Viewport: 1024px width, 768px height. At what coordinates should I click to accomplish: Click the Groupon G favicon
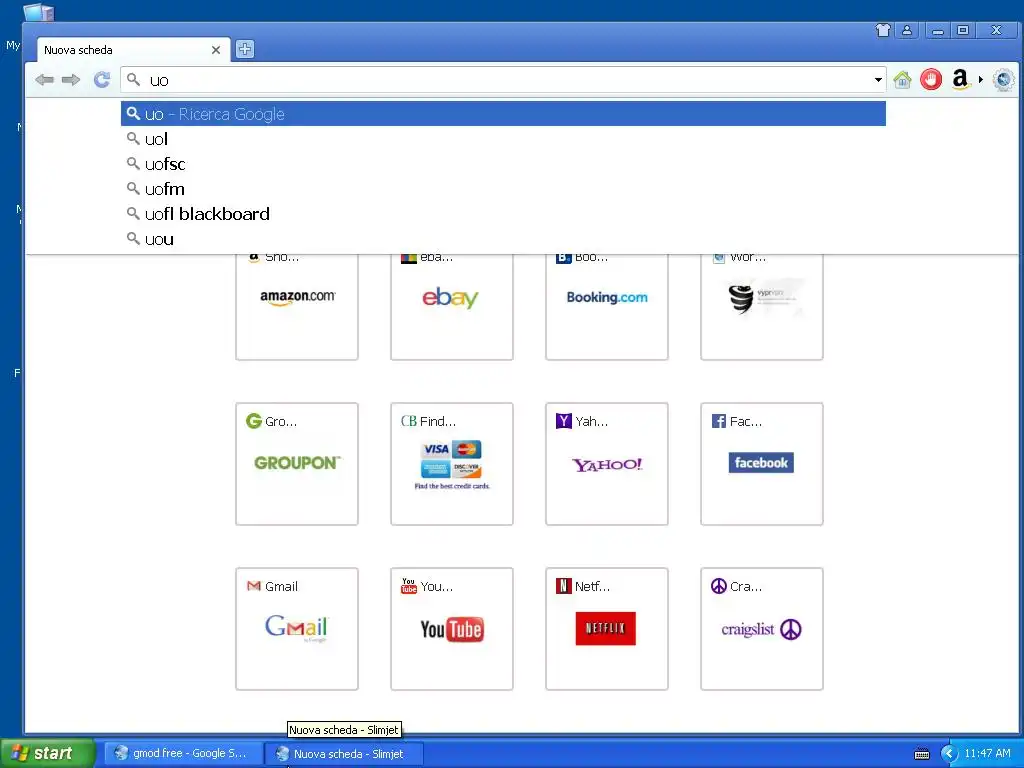tap(253, 421)
